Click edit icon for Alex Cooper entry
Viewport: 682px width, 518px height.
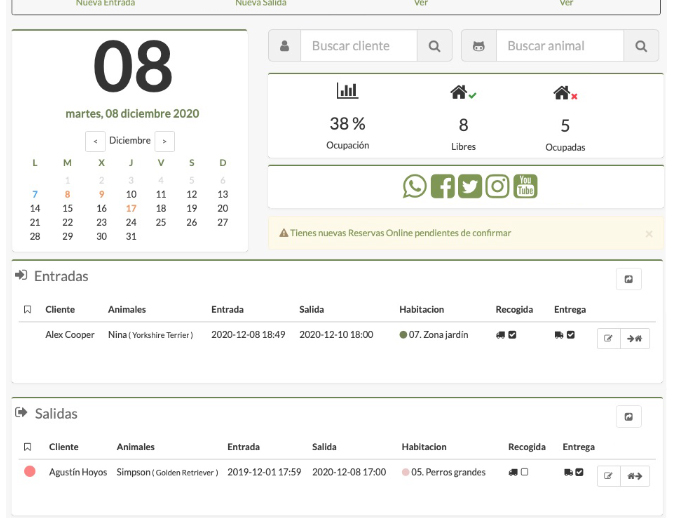[x=608, y=339]
